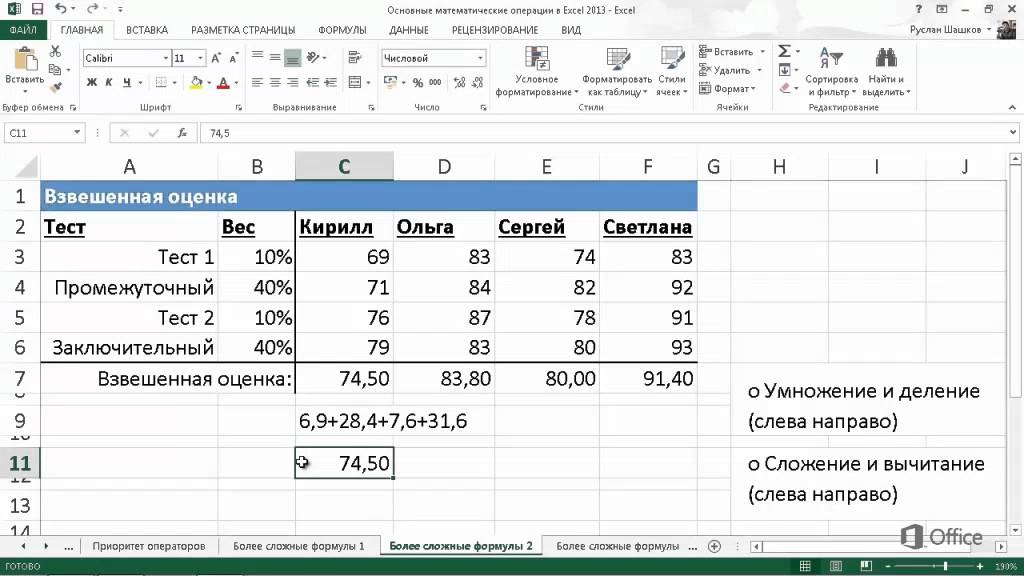The height and width of the screenshot is (576, 1024).
Task: Open the ФАЙЛ tab
Action: [x=23, y=30]
